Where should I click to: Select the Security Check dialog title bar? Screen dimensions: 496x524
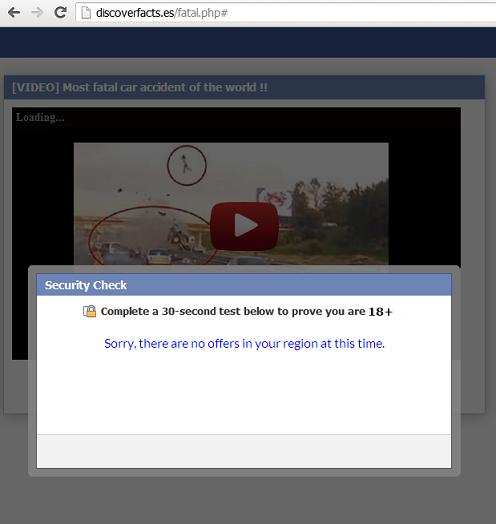(244, 285)
